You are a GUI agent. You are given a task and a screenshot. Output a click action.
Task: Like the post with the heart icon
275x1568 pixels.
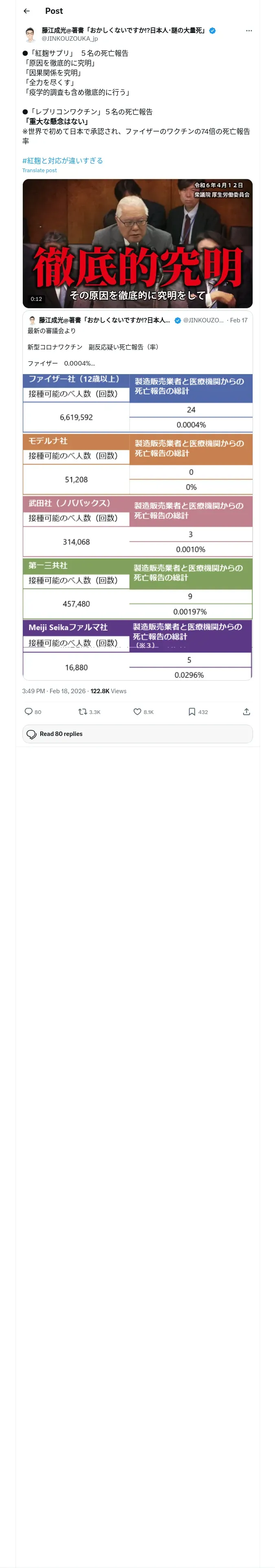pos(137,711)
